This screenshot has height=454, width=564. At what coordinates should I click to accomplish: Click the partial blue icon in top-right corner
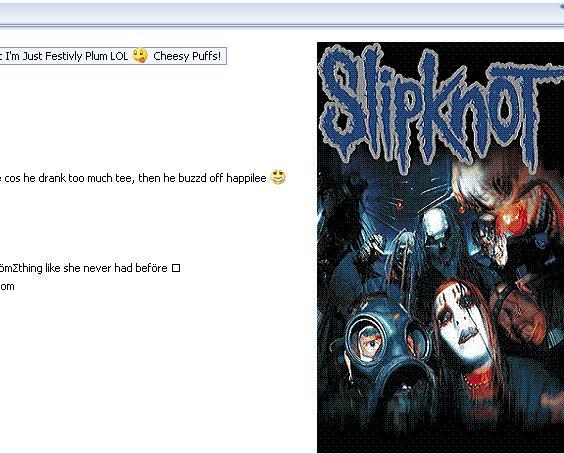pos(561,6)
